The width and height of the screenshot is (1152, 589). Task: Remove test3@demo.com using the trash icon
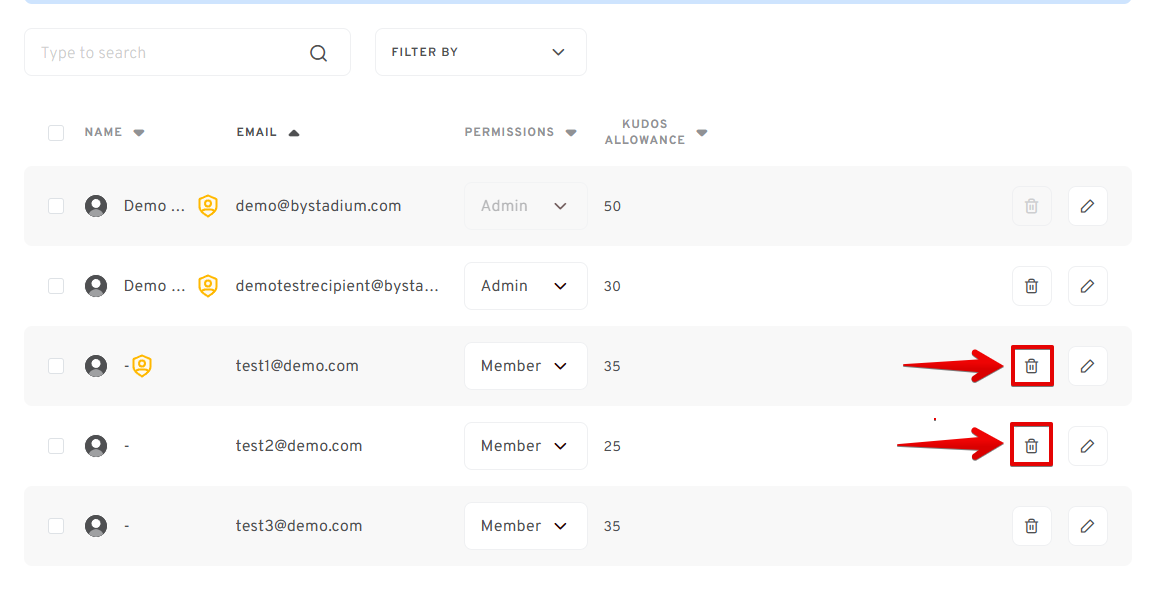(1031, 526)
